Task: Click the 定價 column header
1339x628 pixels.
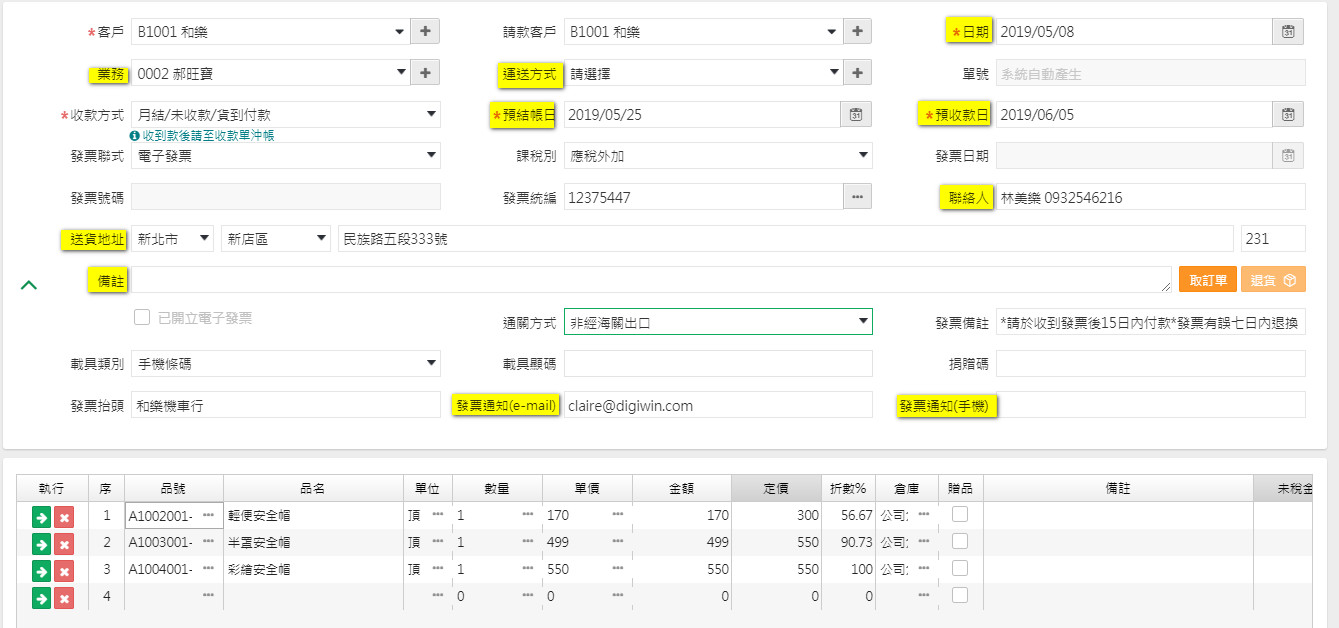Action: (x=776, y=488)
